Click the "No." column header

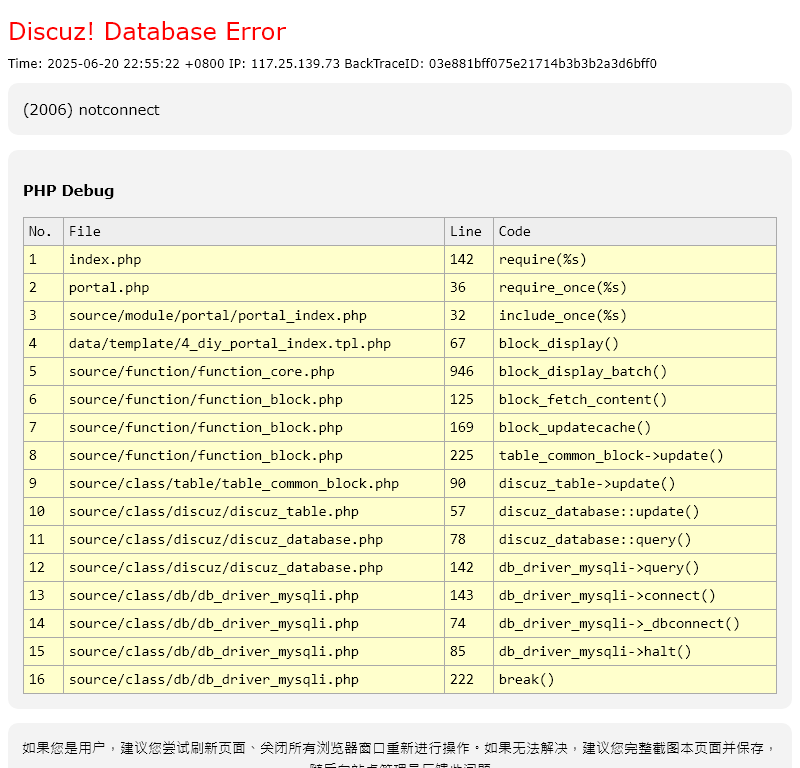point(40,232)
